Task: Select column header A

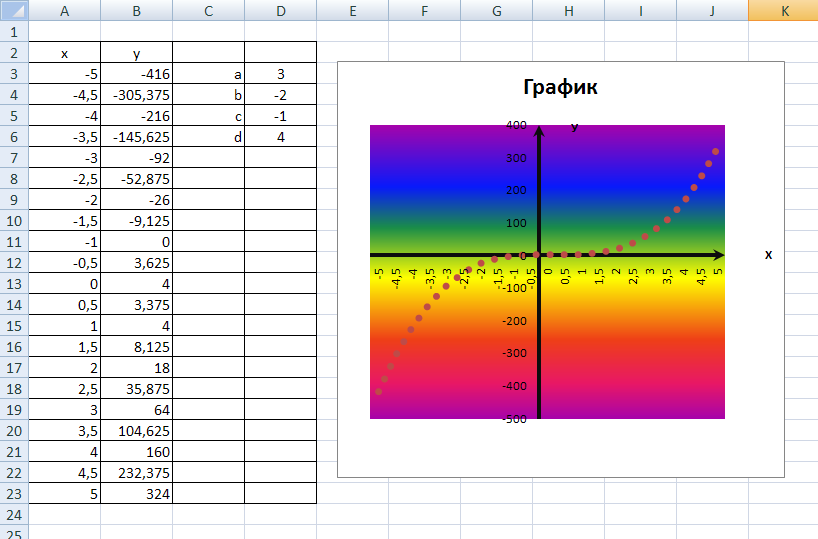Action: [65, 11]
